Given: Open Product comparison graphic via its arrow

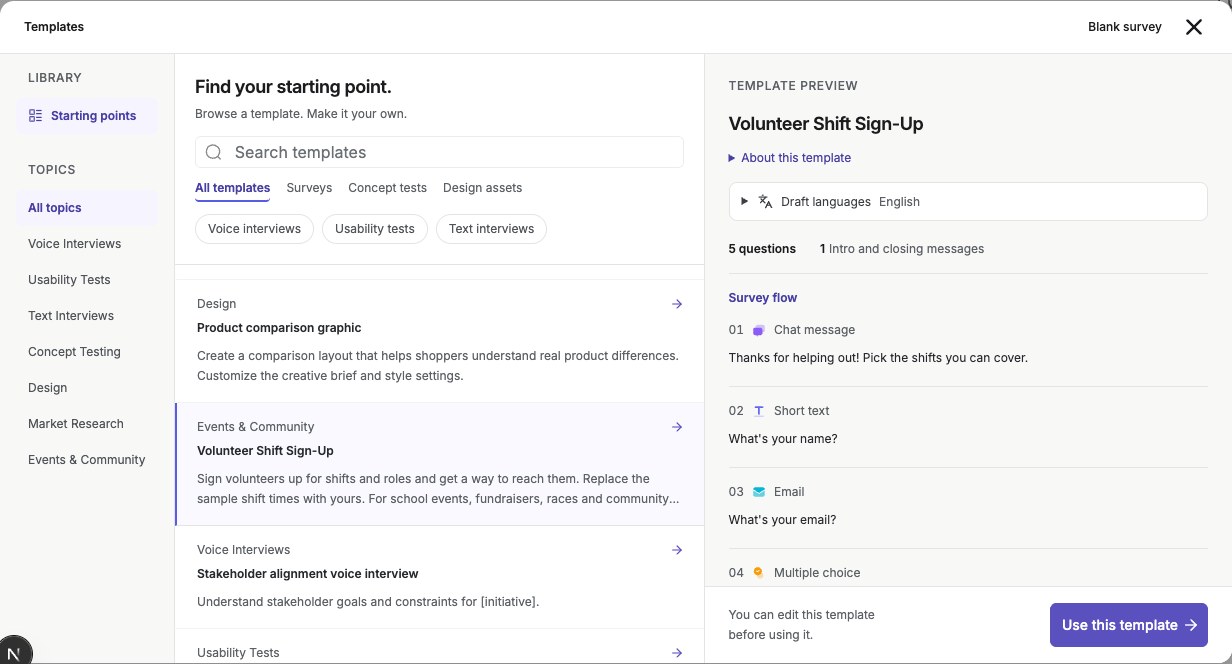Looking at the screenshot, I should 677,304.
